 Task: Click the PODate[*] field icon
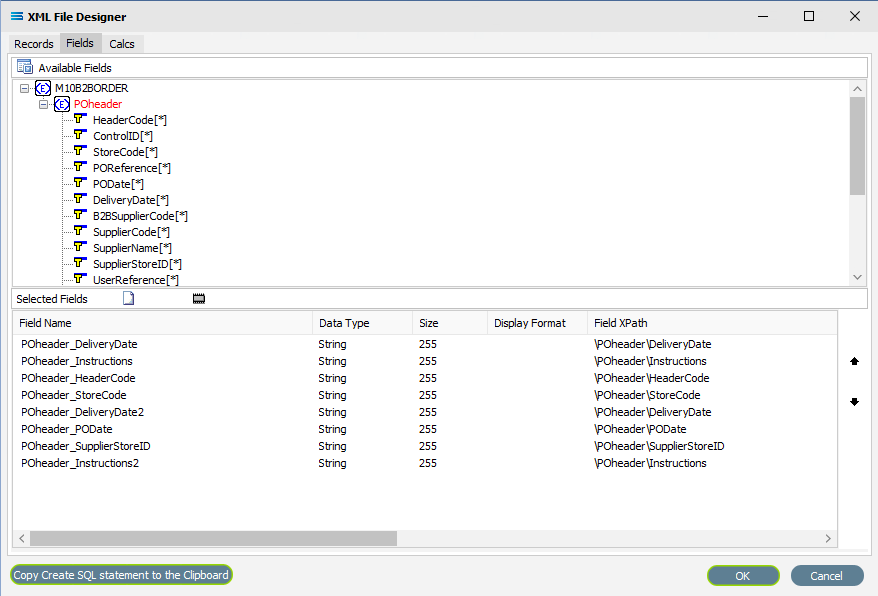pos(80,183)
